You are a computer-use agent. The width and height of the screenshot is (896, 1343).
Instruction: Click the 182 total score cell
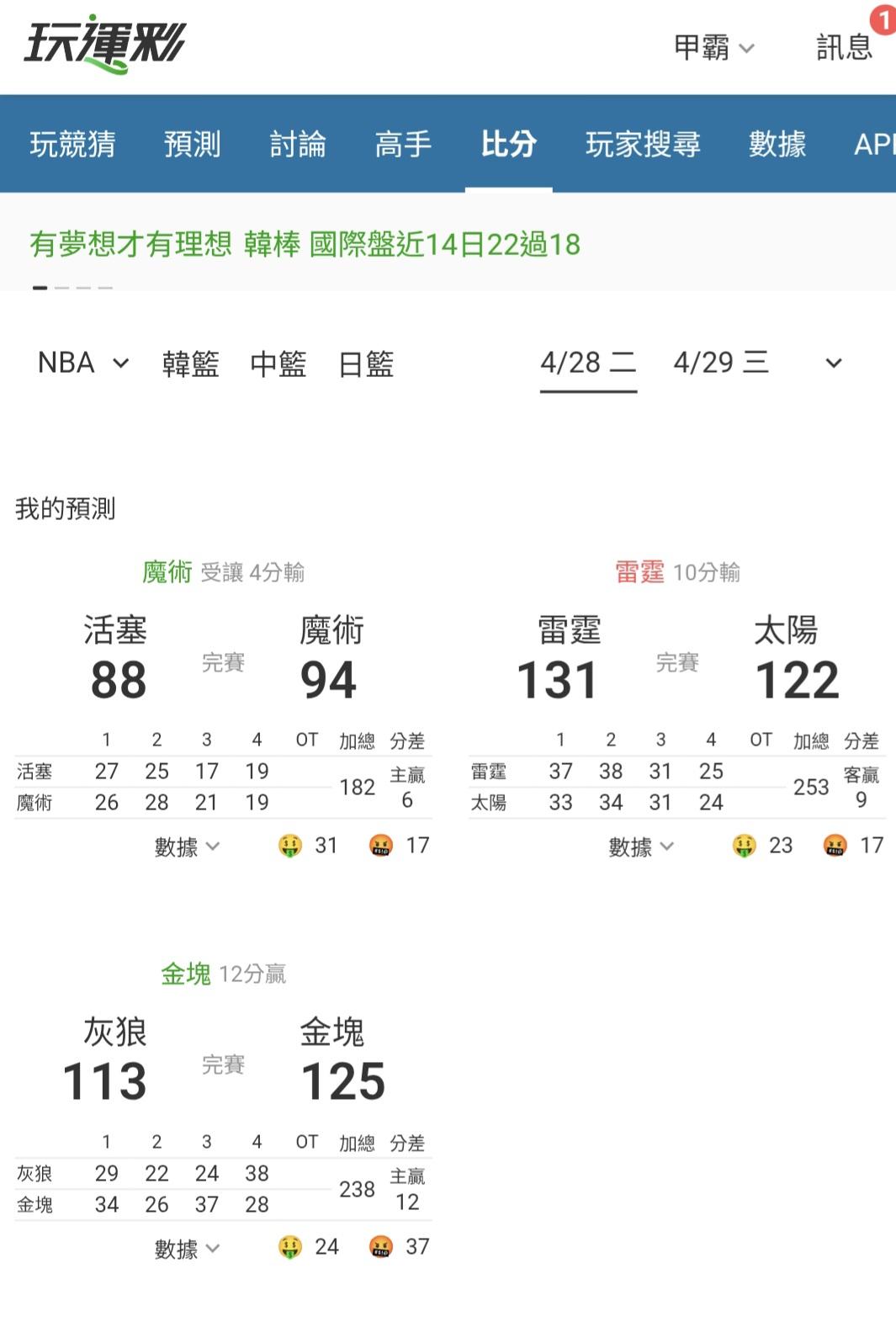coord(358,787)
